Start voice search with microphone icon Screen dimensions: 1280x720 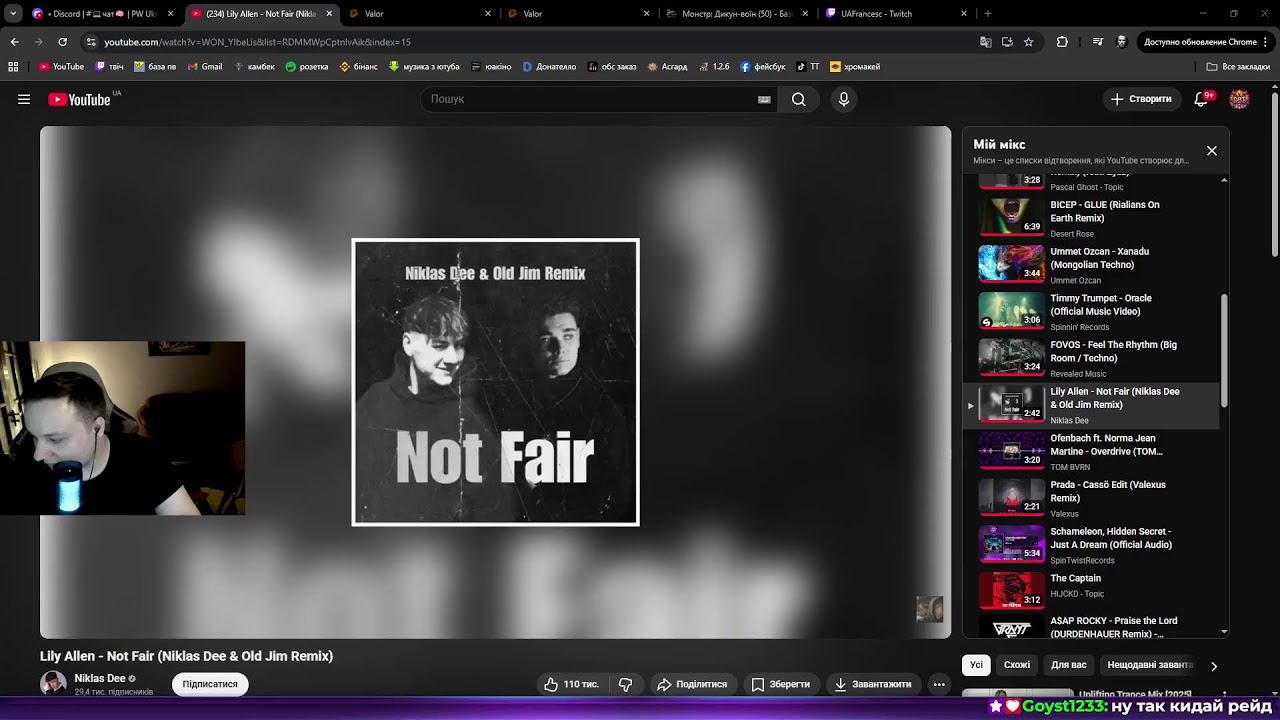pos(844,99)
